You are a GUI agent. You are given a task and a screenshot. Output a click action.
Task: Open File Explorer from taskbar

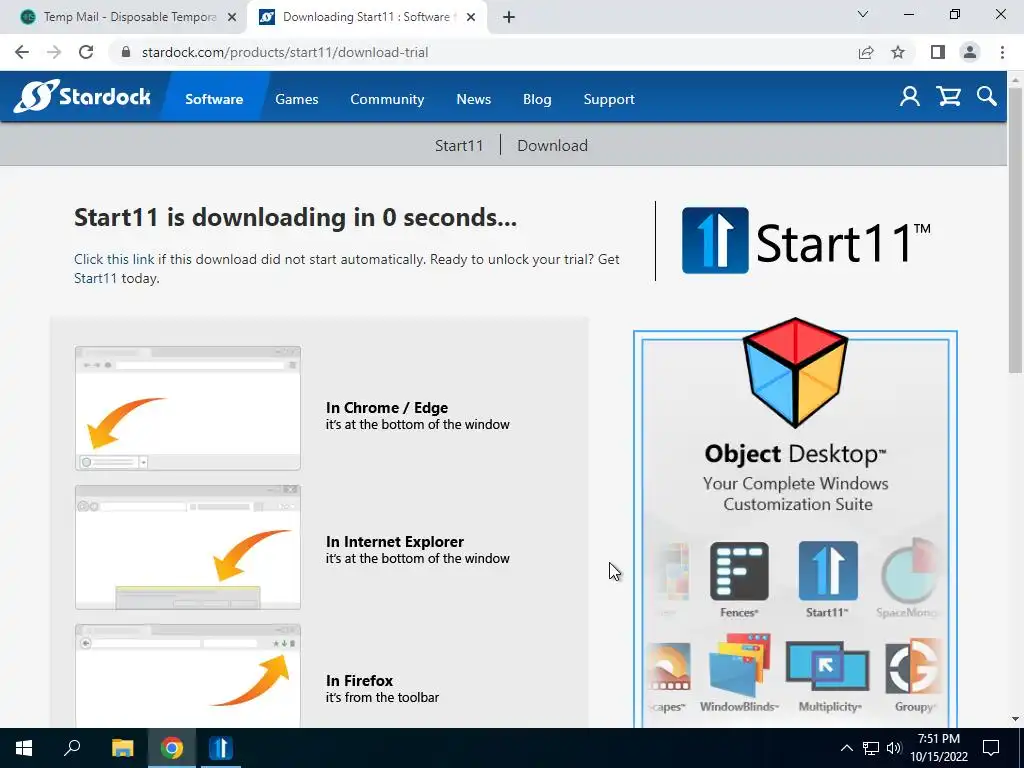122,748
